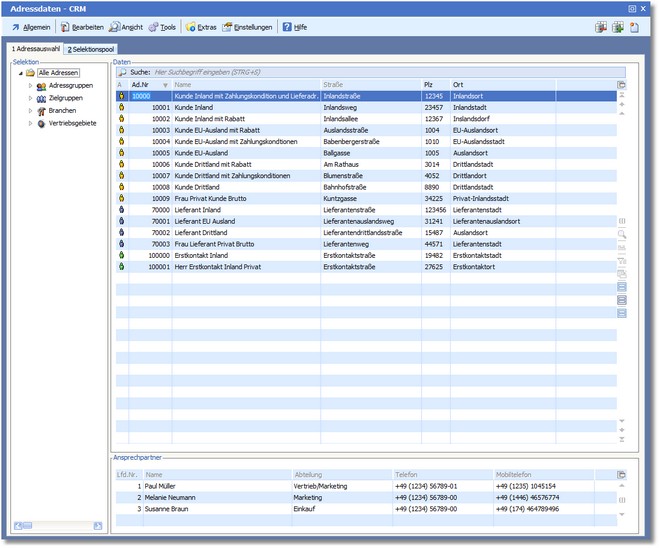Click the Hilfe question mark icon
Viewport: 659px width, 548px height.
(287, 27)
